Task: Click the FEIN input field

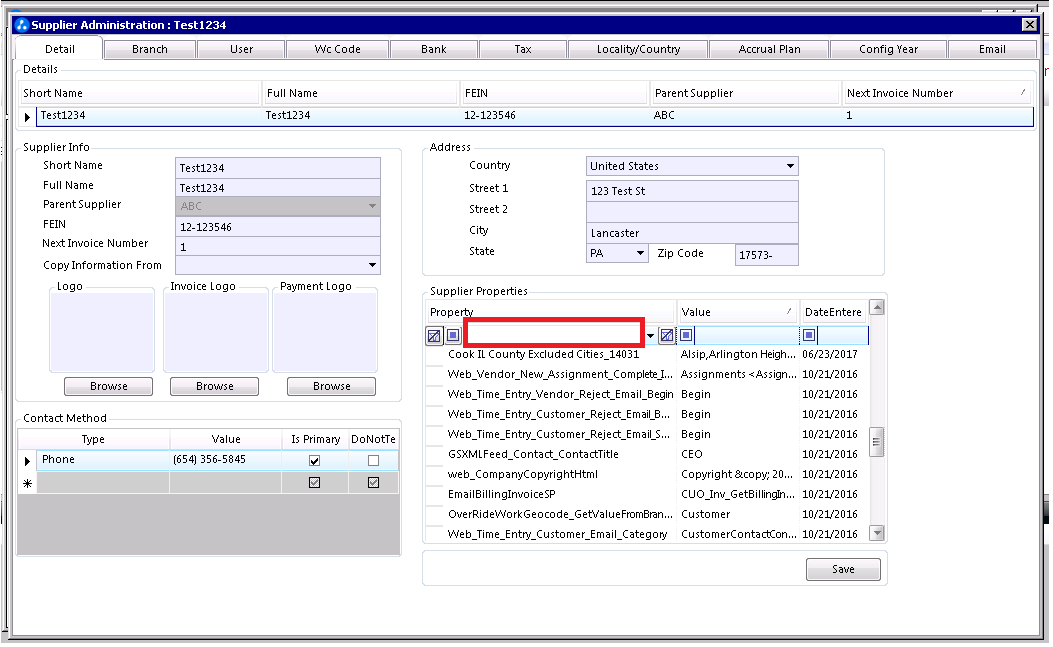Action: point(278,227)
